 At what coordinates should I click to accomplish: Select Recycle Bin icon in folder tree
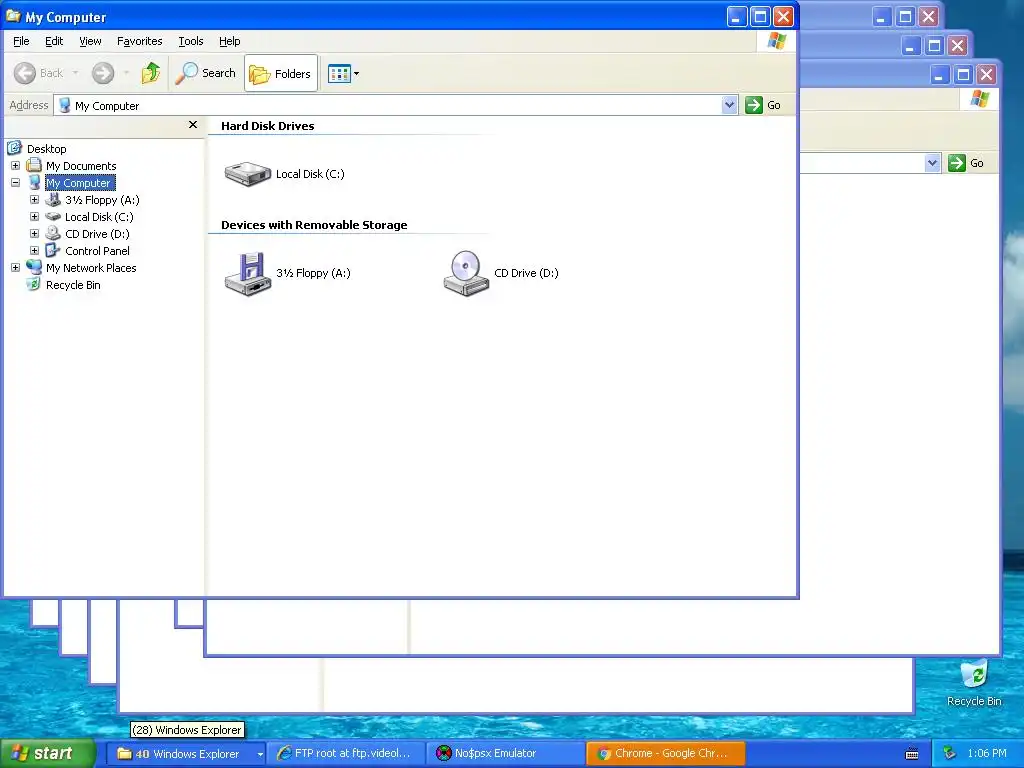(33, 284)
